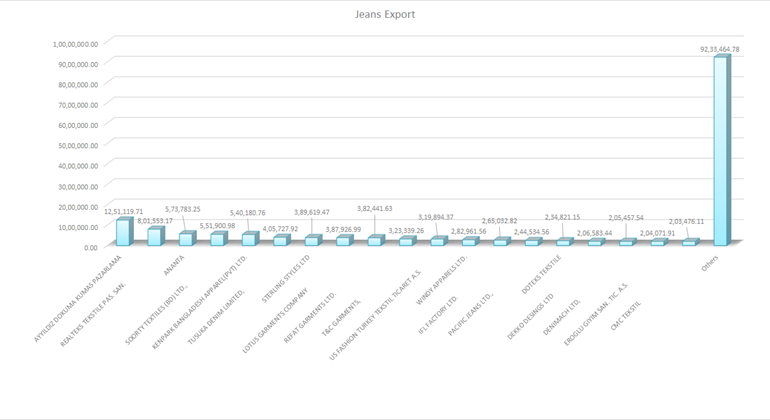770x420 pixels.
Task: Click data label 3,89,619.47
Action: tap(312, 212)
